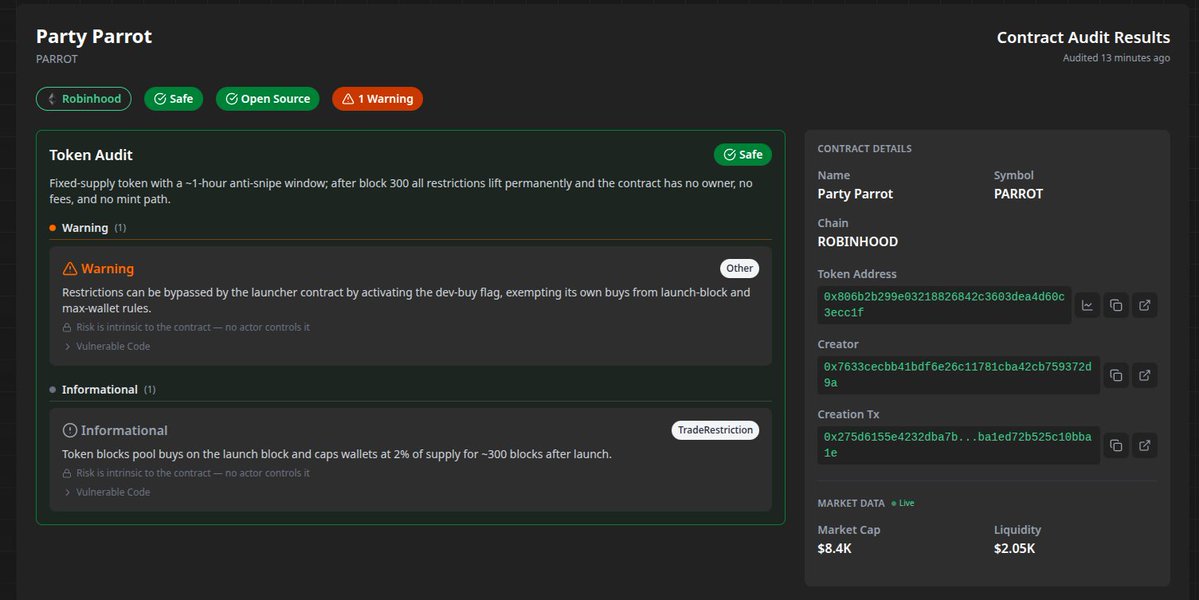Click the Party Parrot name in Contract Details

pos(856,194)
